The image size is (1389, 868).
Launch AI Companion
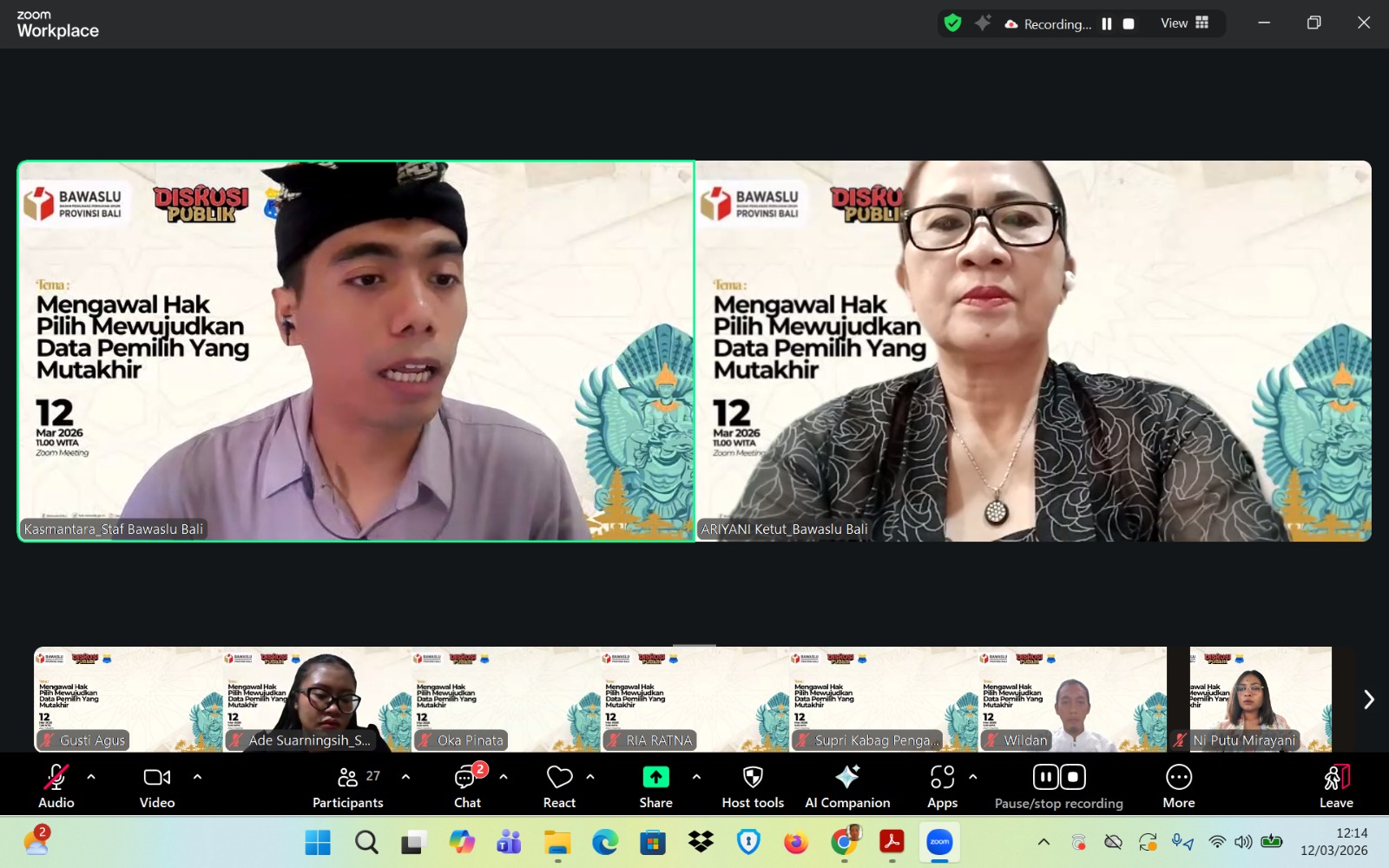pos(847,786)
